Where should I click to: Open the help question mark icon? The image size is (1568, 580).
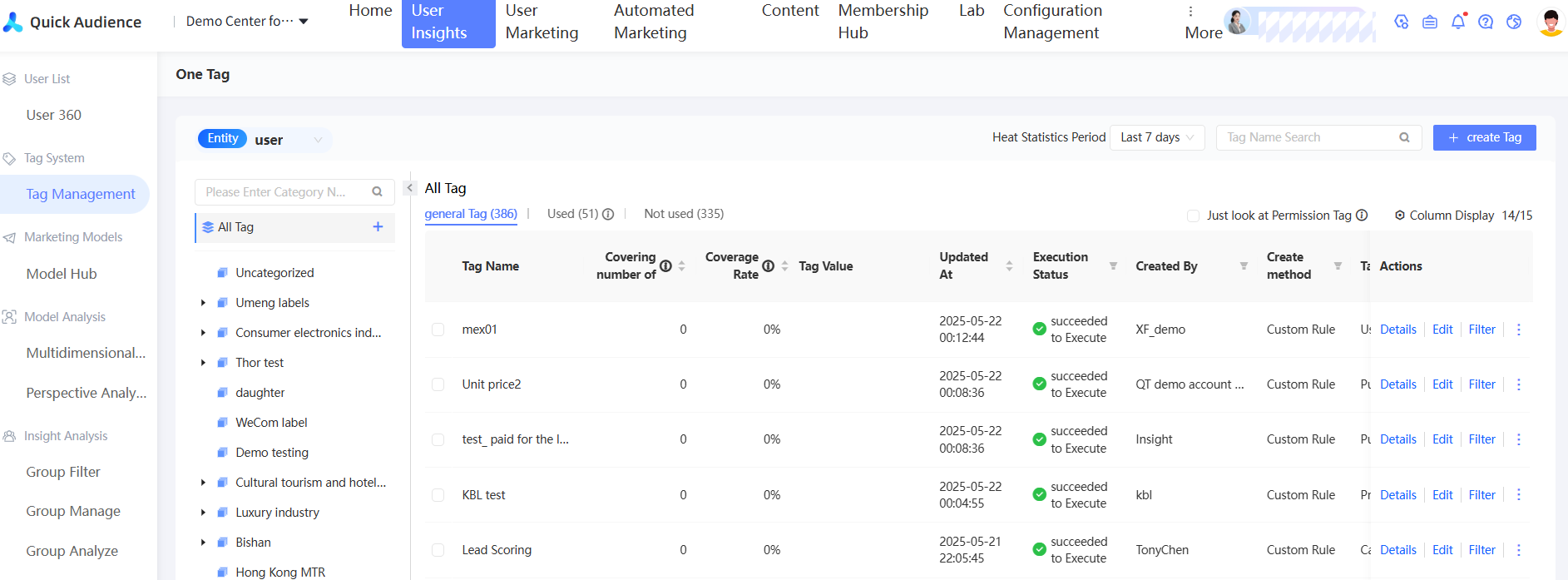coord(1486,22)
